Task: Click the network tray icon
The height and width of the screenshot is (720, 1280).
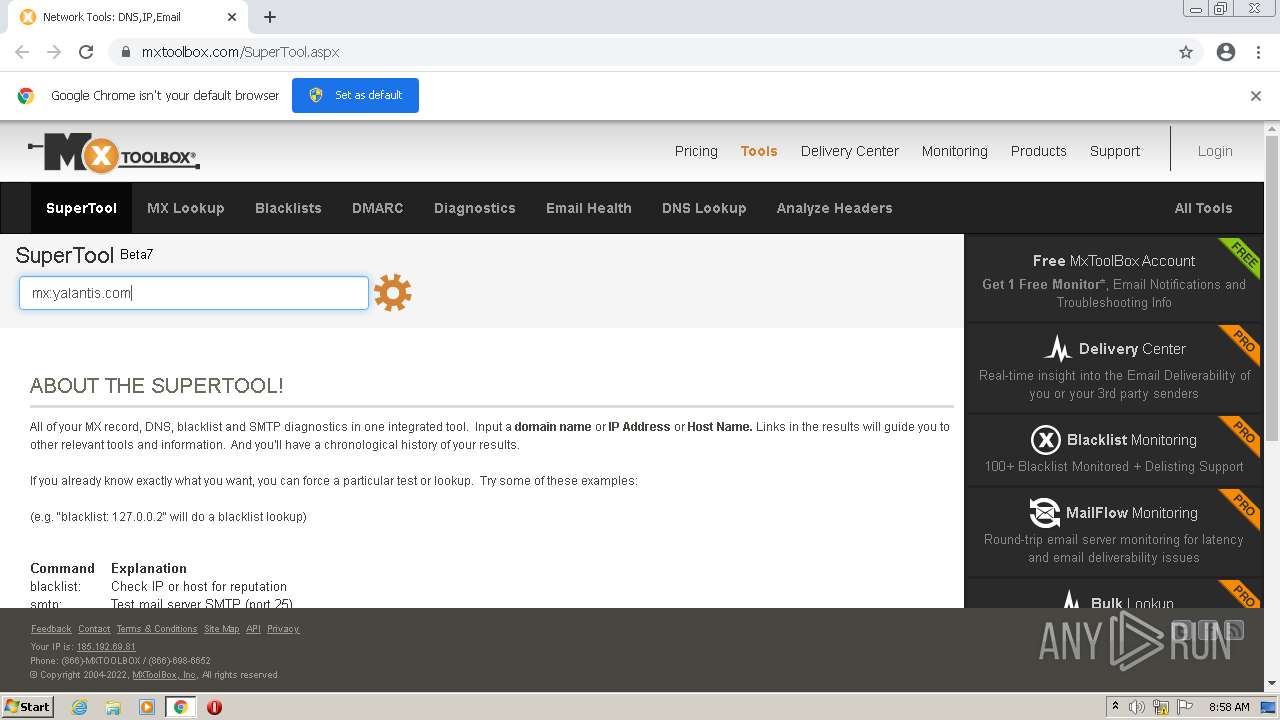Action: pyautogui.click(x=1161, y=707)
